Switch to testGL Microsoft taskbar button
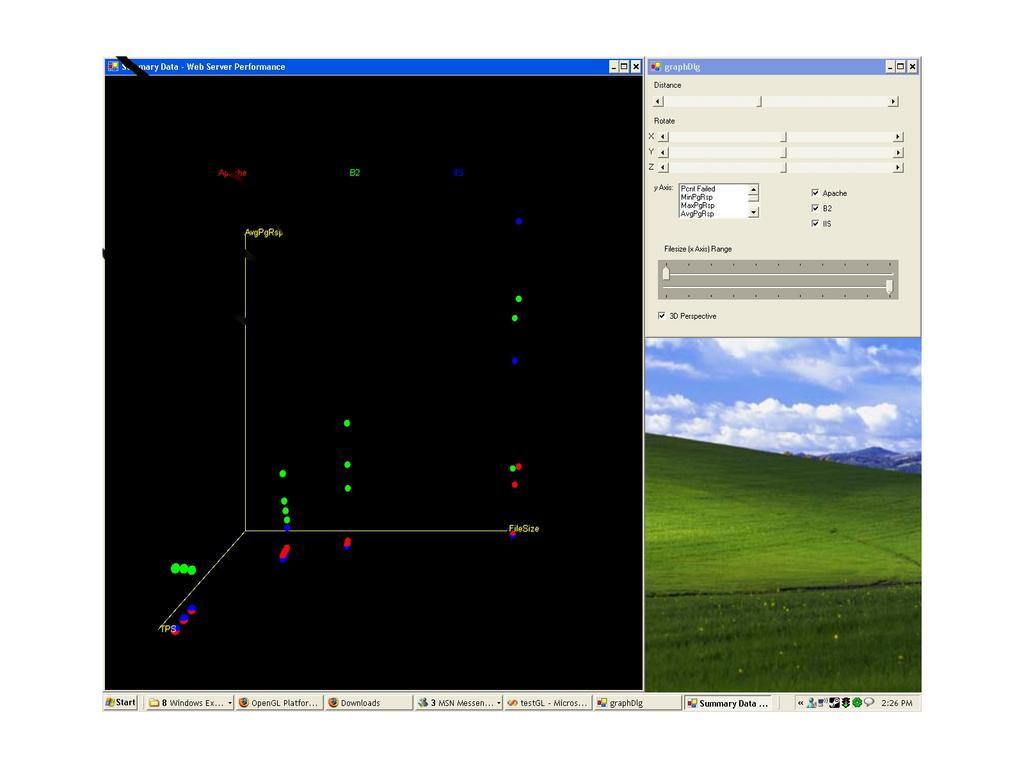1024x768 pixels. tap(547, 703)
